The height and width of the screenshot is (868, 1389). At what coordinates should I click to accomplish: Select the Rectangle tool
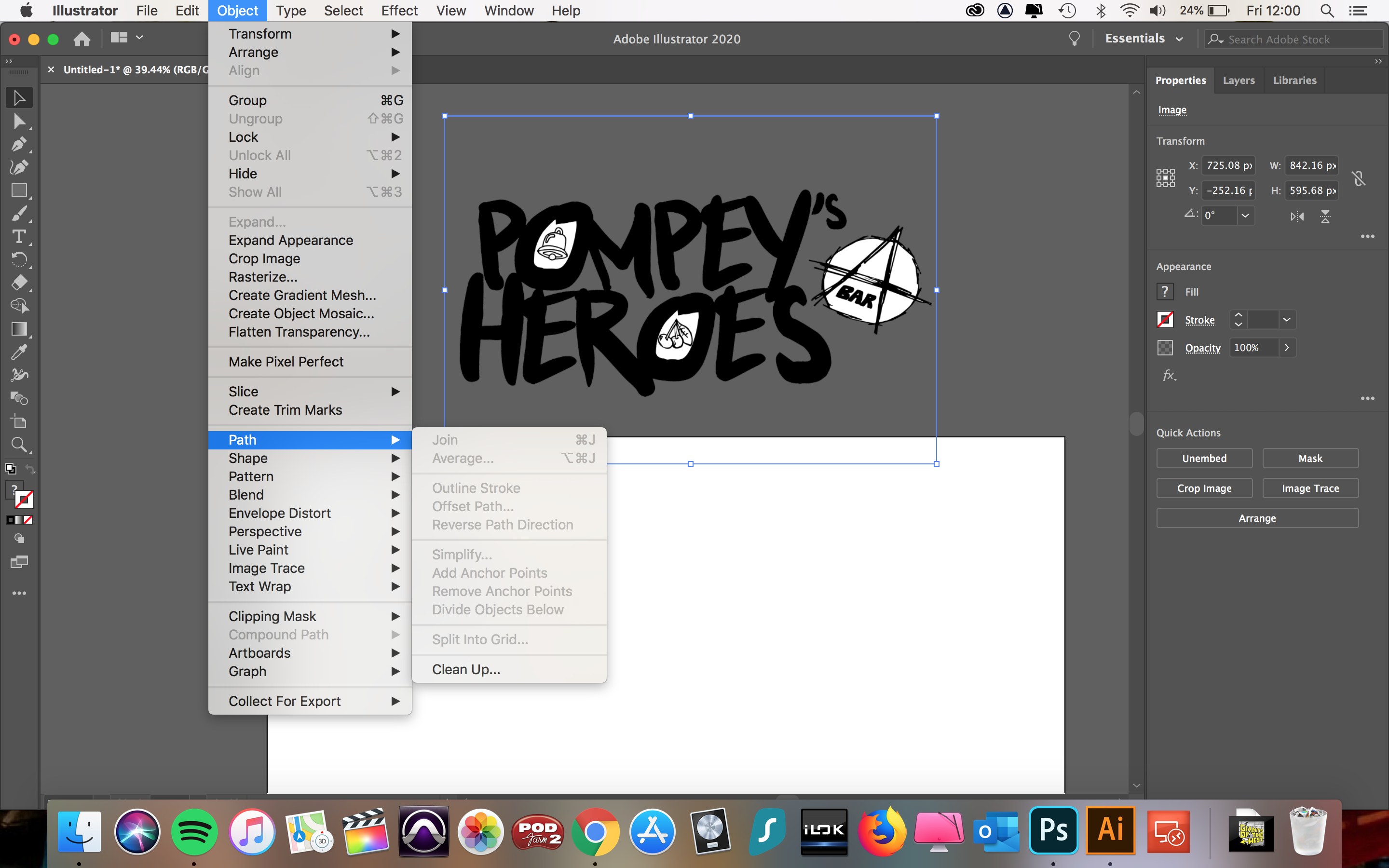click(19, 190)
